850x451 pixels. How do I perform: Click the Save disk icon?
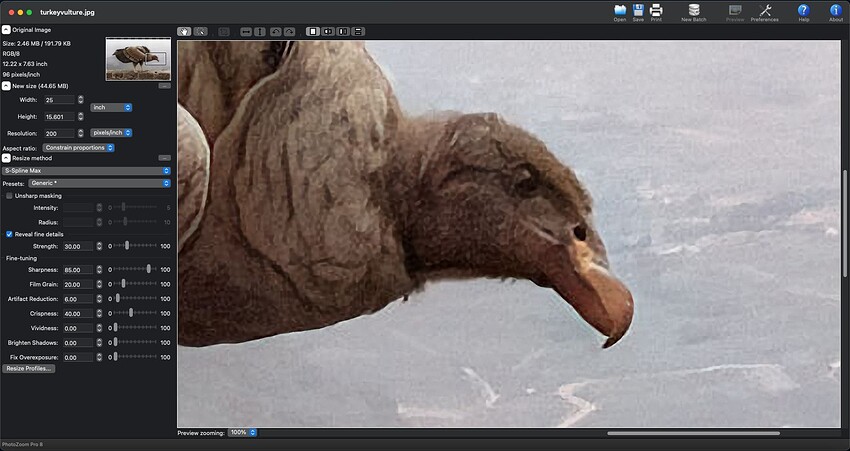tap(638, 10)
